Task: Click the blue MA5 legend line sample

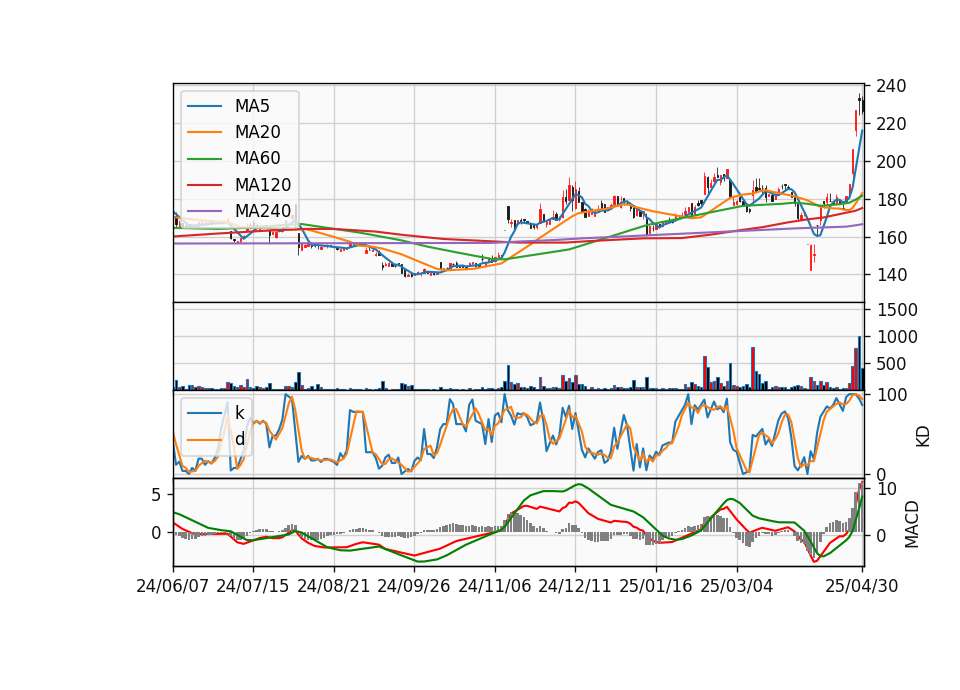Action: coord(204,107)
